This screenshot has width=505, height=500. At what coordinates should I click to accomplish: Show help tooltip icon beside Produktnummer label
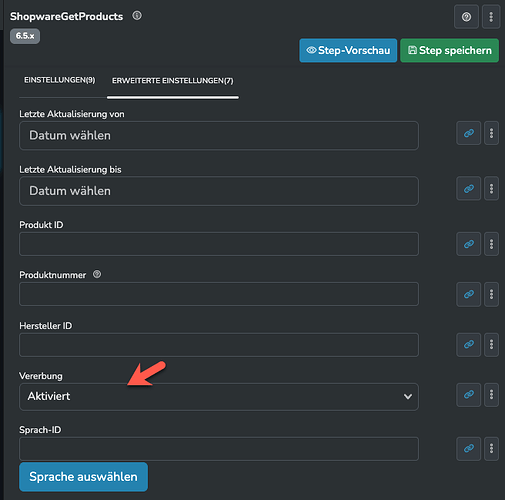(x=97, y=274)
